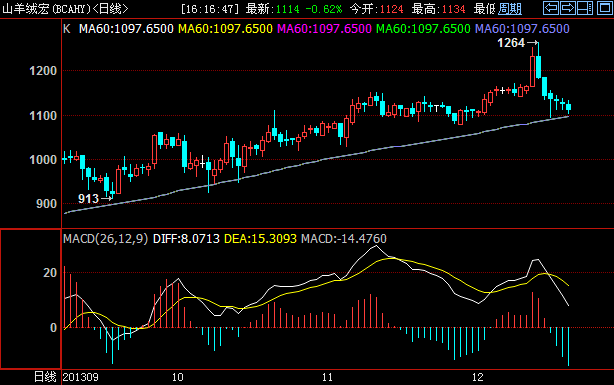This screenshot has height=385, width=614.
Task: Click the 1264 high price marker
Action: (x=511, y=43)
